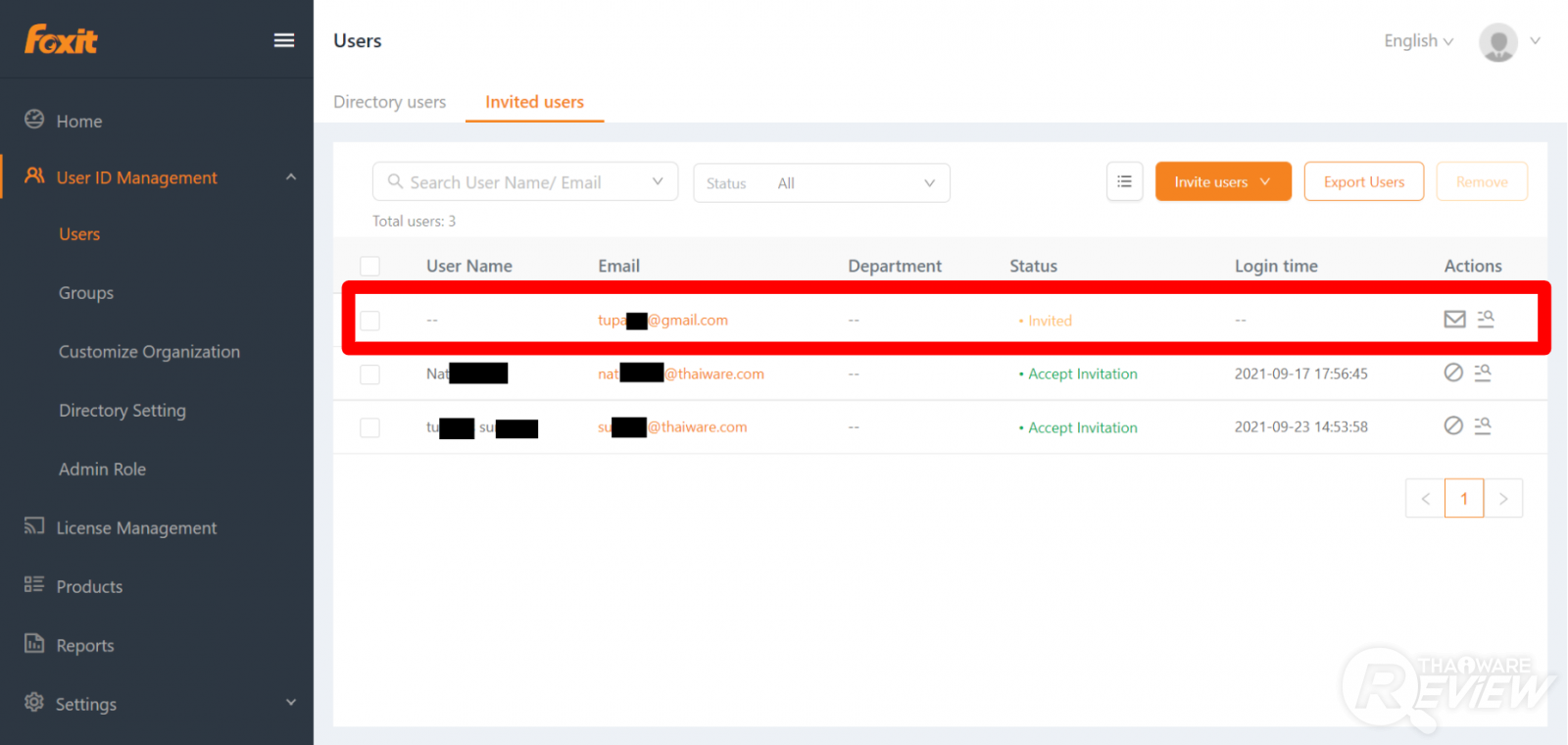This screenshot has height=745, width=1568.
Task: Check the row with 2021-09-17 login
Action: tap(369, 374)
